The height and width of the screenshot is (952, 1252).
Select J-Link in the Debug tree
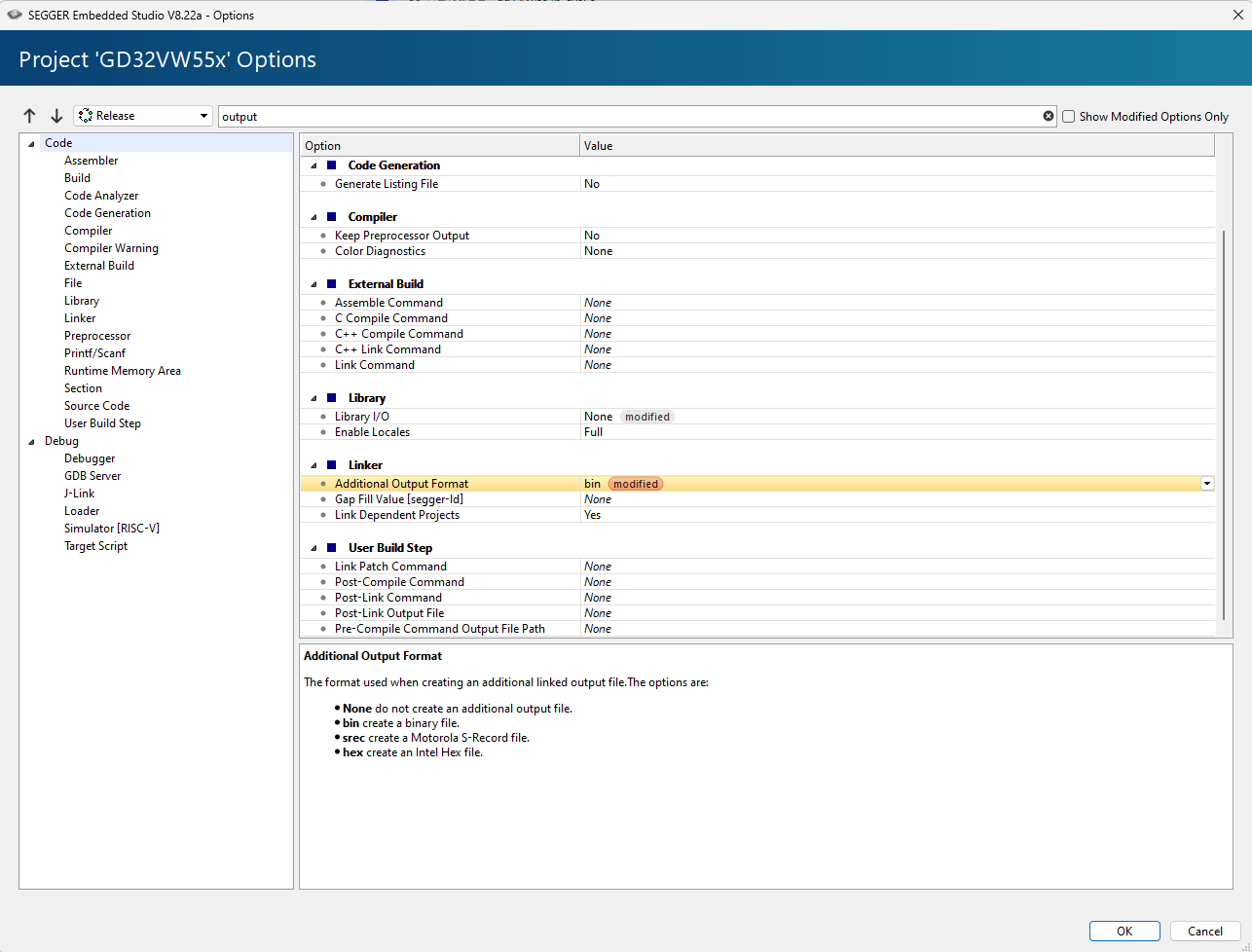[x=80, y=494]
